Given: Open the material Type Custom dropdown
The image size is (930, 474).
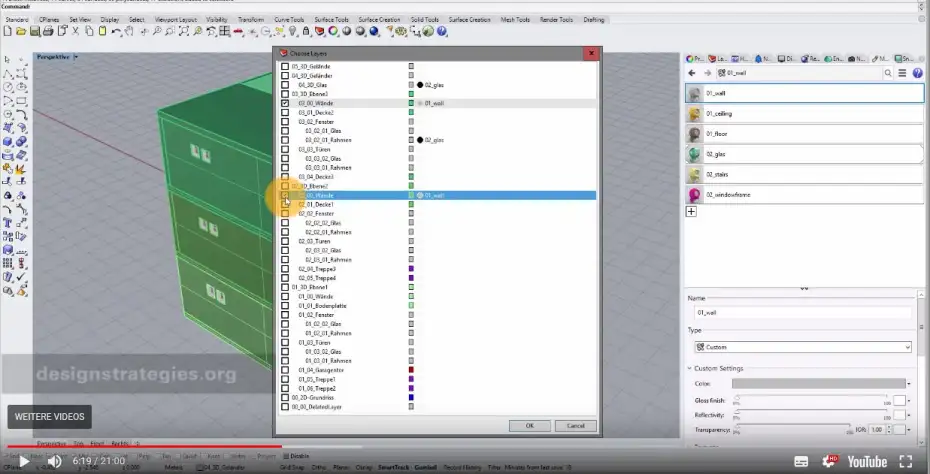Looking at the screenshot, I should (803, 347).
